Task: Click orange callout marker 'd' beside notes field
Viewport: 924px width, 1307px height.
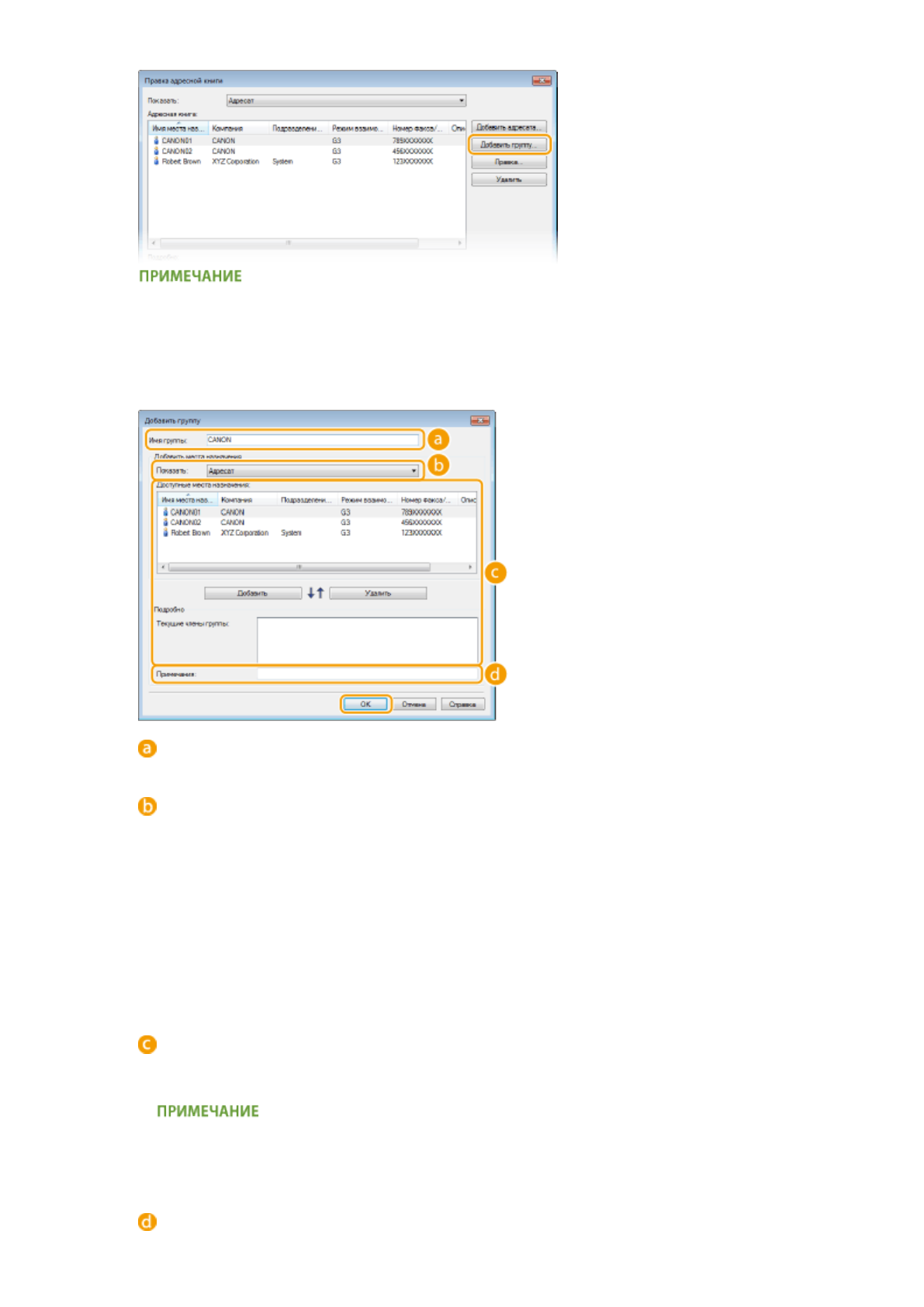Action: click(495, 674)
